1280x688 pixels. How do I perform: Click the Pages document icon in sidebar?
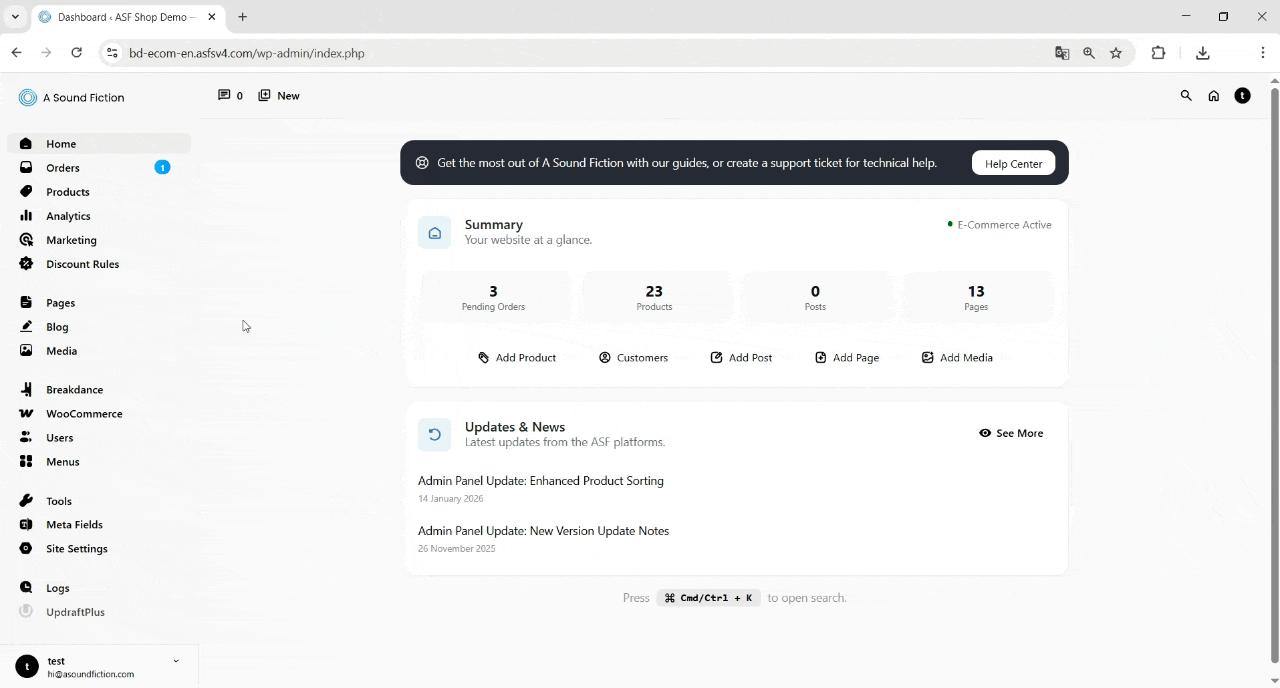pyautogui.click(x=26, y=302)
